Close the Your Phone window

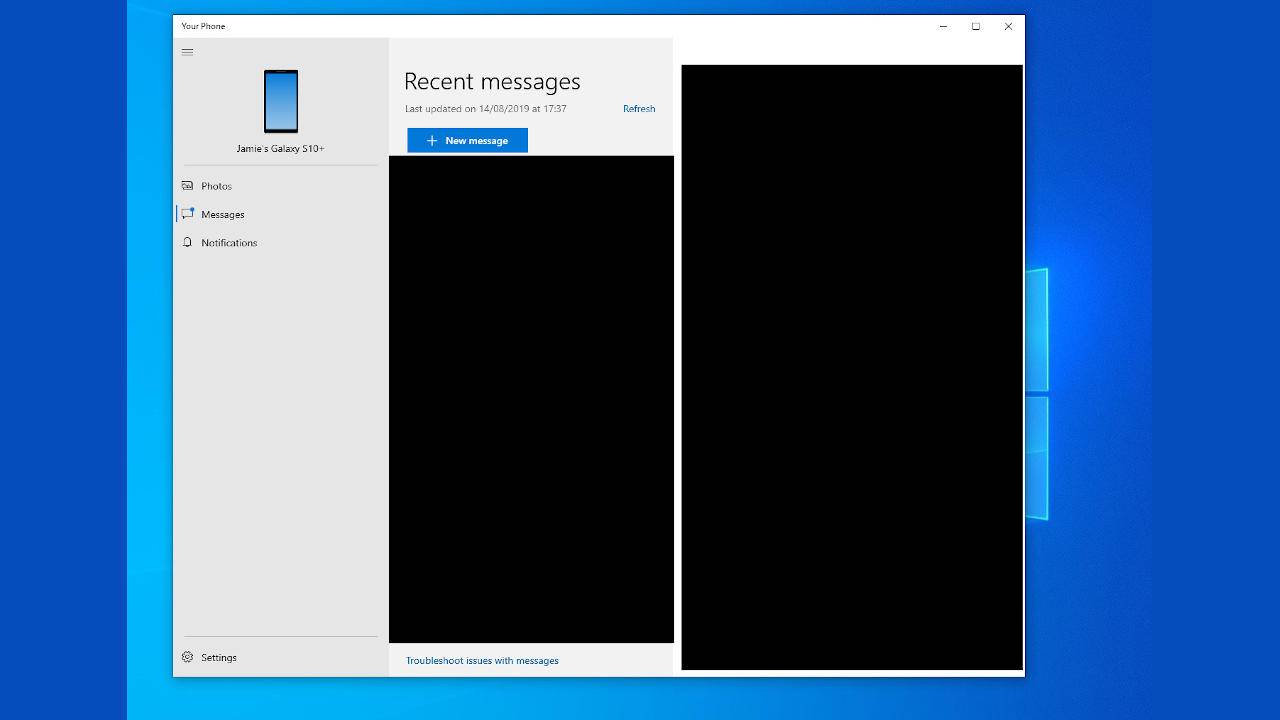(x=1008, y=26)
